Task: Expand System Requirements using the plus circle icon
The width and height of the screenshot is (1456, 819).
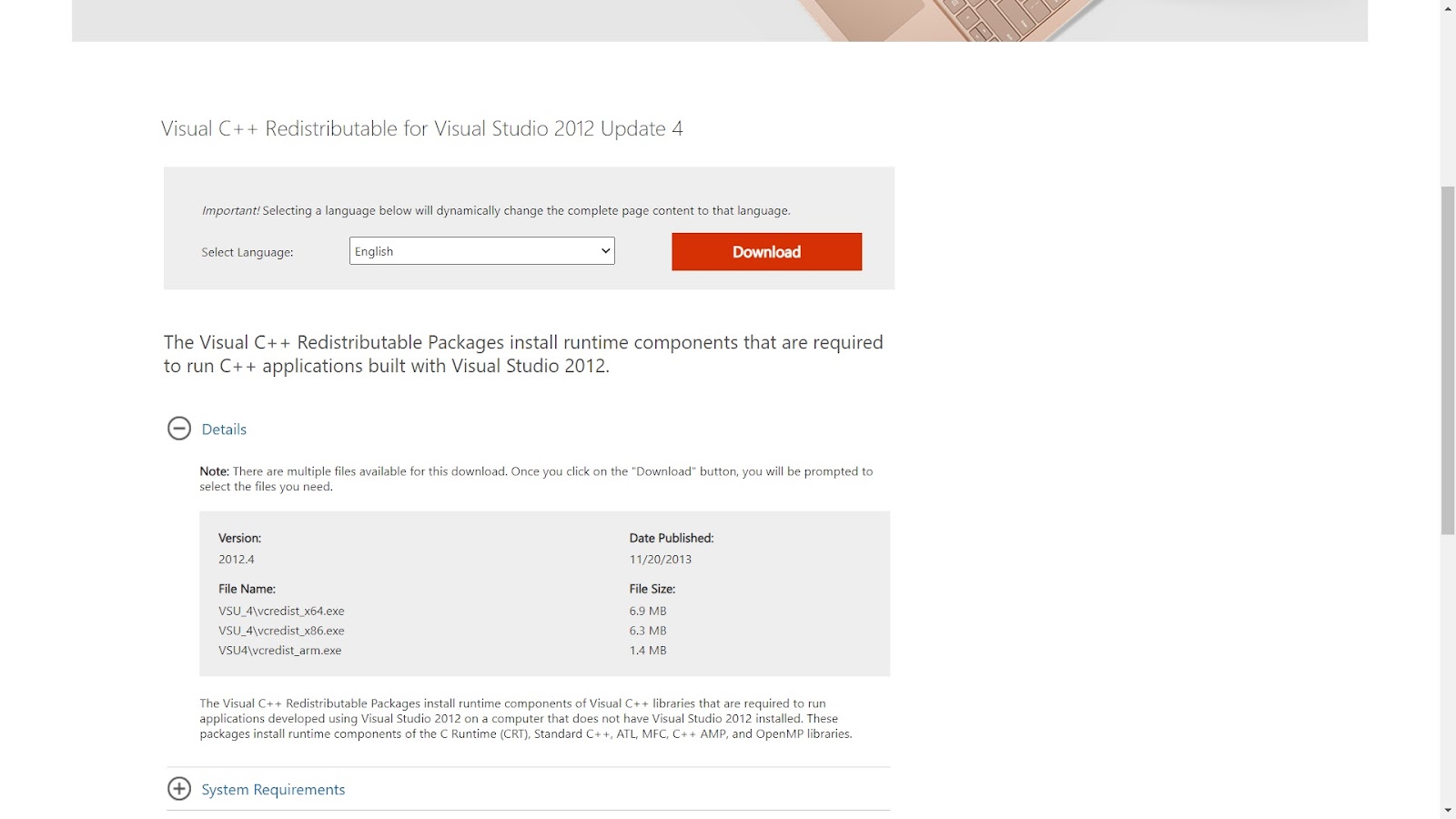Action: pyautogui.click(x=179, y=789)
